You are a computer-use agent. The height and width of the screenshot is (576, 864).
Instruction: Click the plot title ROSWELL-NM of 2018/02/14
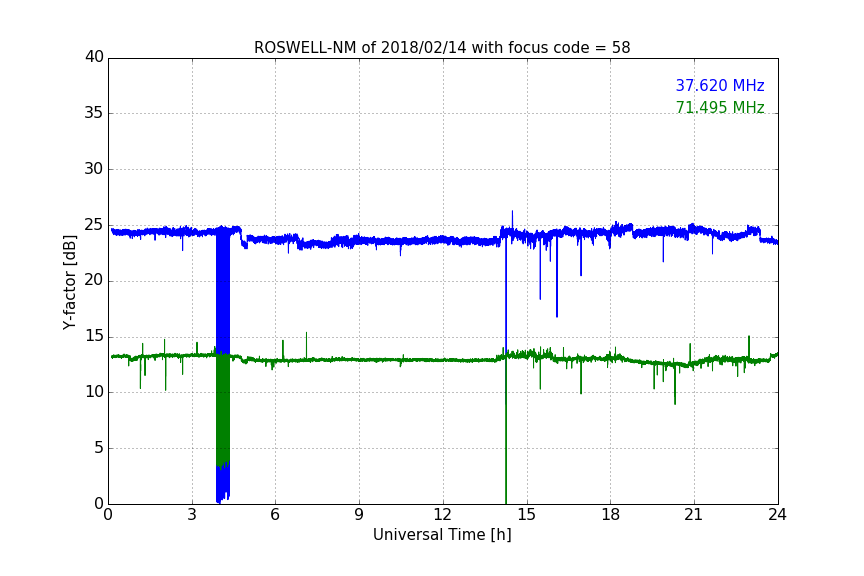(442, 47)
